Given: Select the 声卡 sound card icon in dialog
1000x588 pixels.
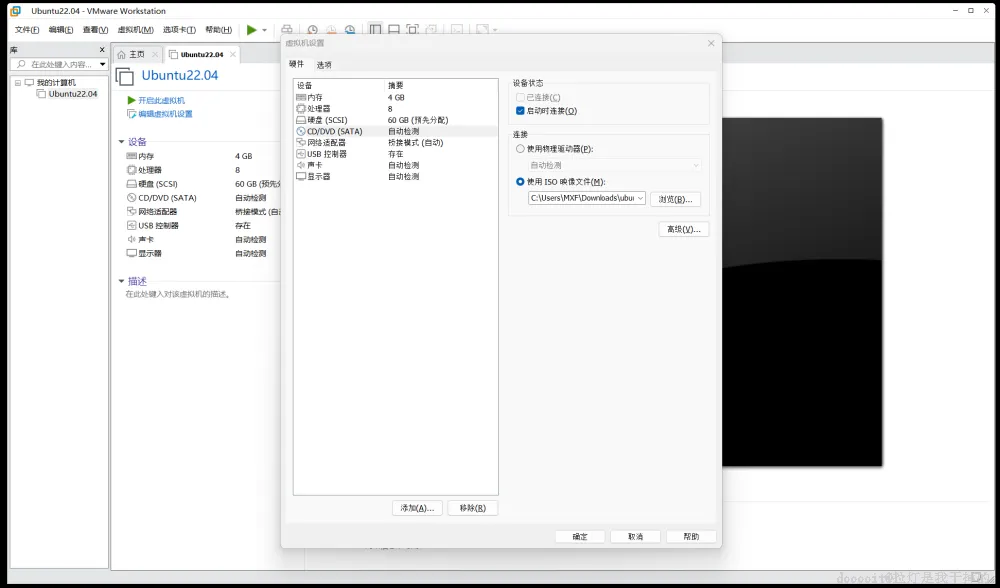Looking at the screenshot, I should tap(301, 165).
